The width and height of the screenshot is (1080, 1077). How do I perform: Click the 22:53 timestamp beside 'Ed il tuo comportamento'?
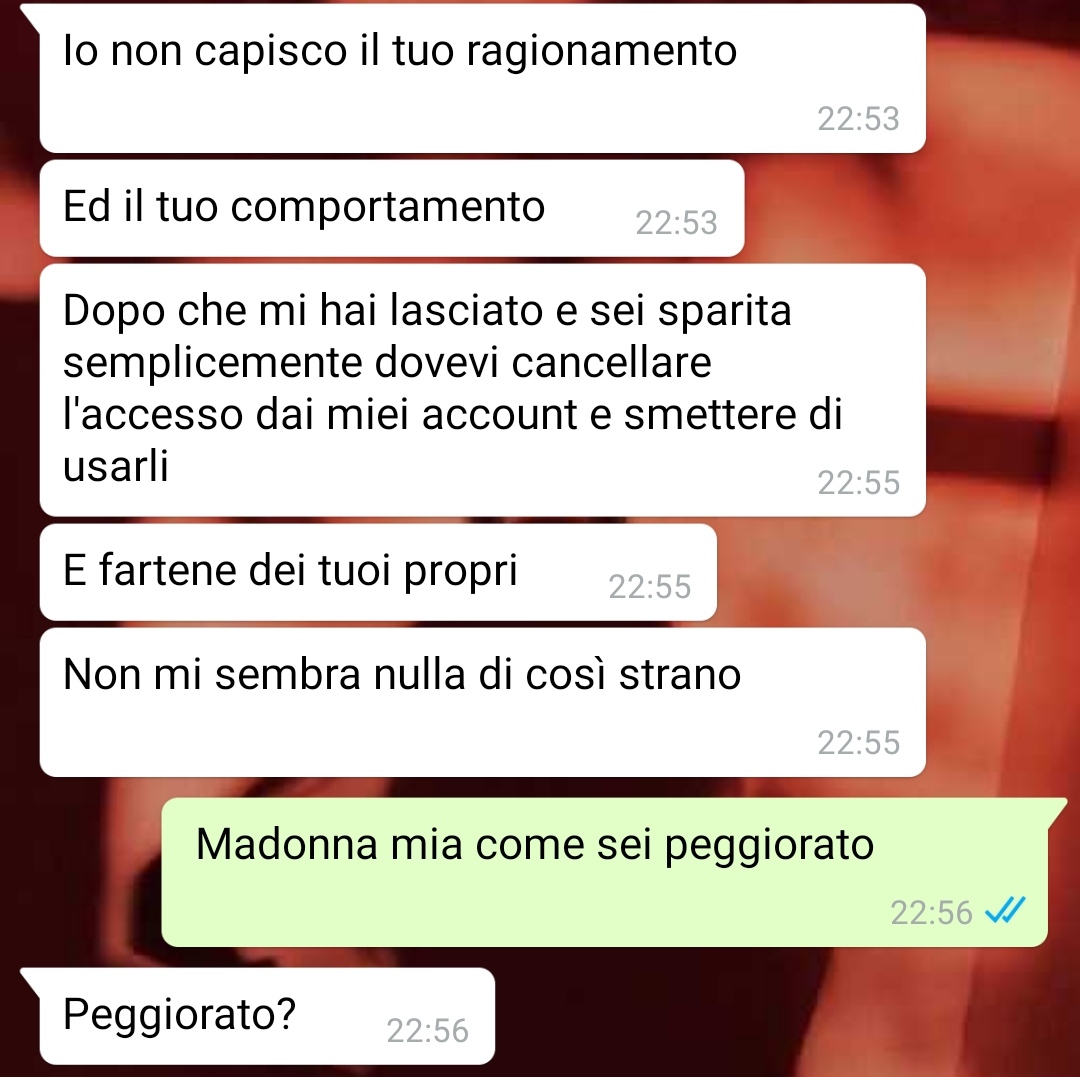676,223
